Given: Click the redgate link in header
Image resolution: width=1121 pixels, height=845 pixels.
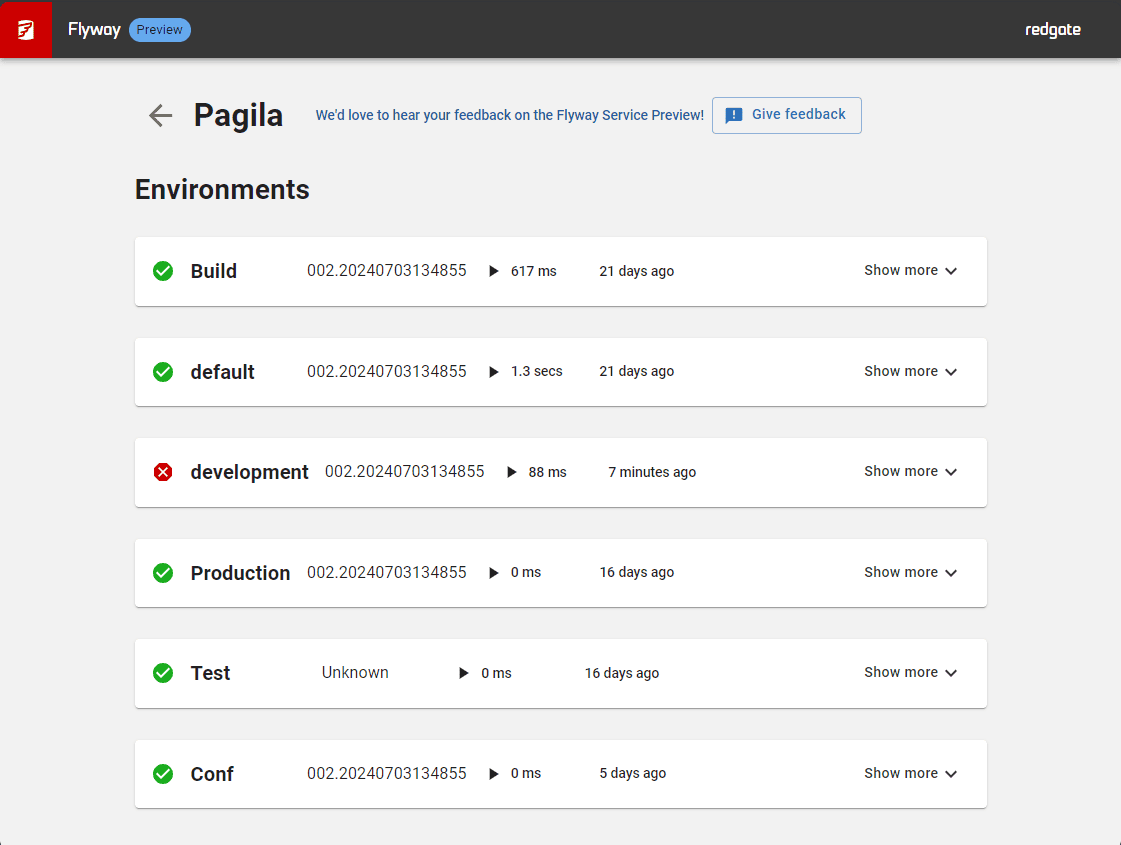Looking at the screenshot, I should point(1052,30).
